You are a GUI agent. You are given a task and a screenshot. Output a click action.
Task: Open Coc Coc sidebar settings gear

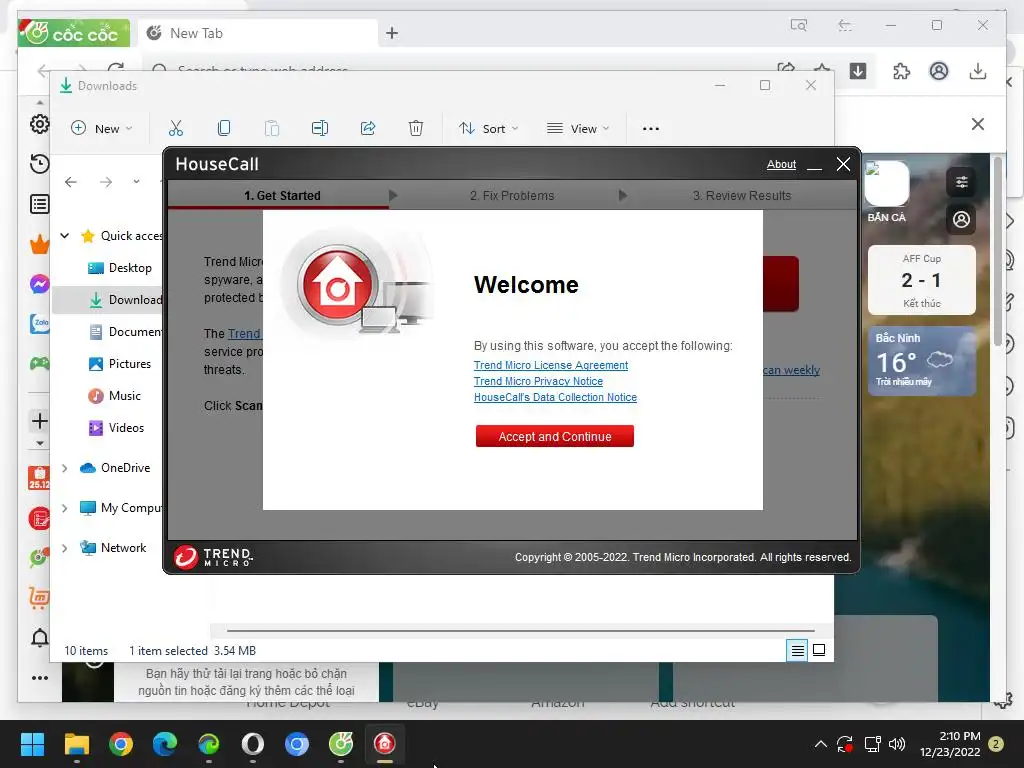(40, 124)
